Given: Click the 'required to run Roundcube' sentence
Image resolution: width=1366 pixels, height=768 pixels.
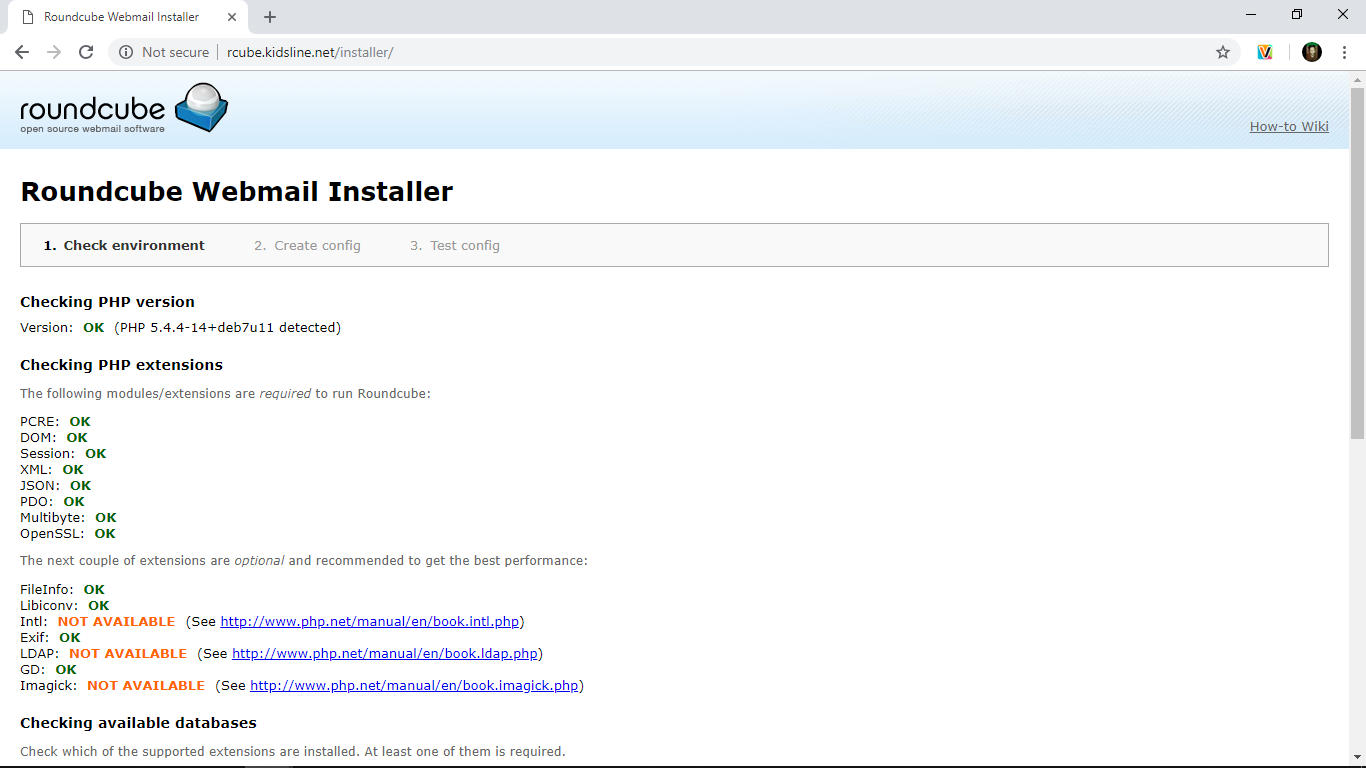Looking at the screenshot, I should tap(225, 393).
